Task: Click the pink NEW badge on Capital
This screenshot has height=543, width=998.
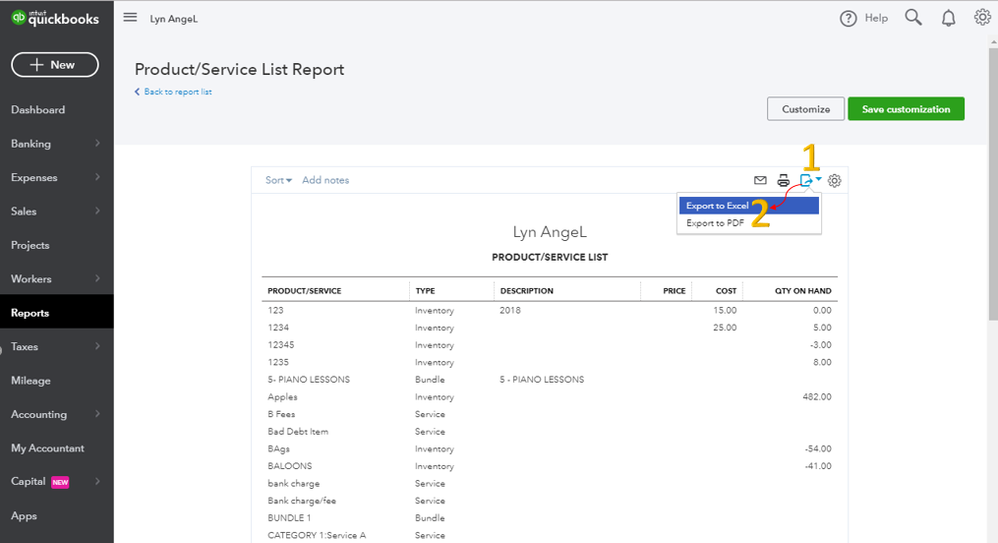Action: [x=60, y=483]
